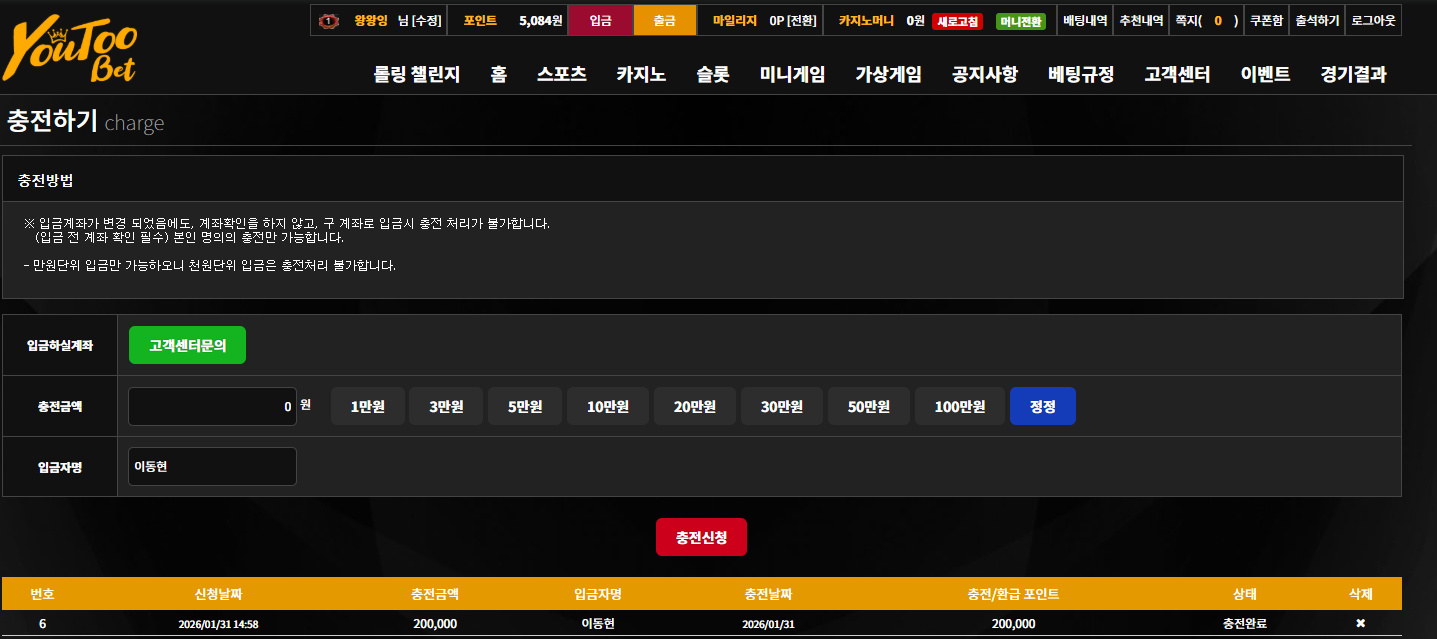The height and width of the screenshot is (639, 1437).
Task: Click the 로그아웃 logout link
Action: coord(1373,20)
